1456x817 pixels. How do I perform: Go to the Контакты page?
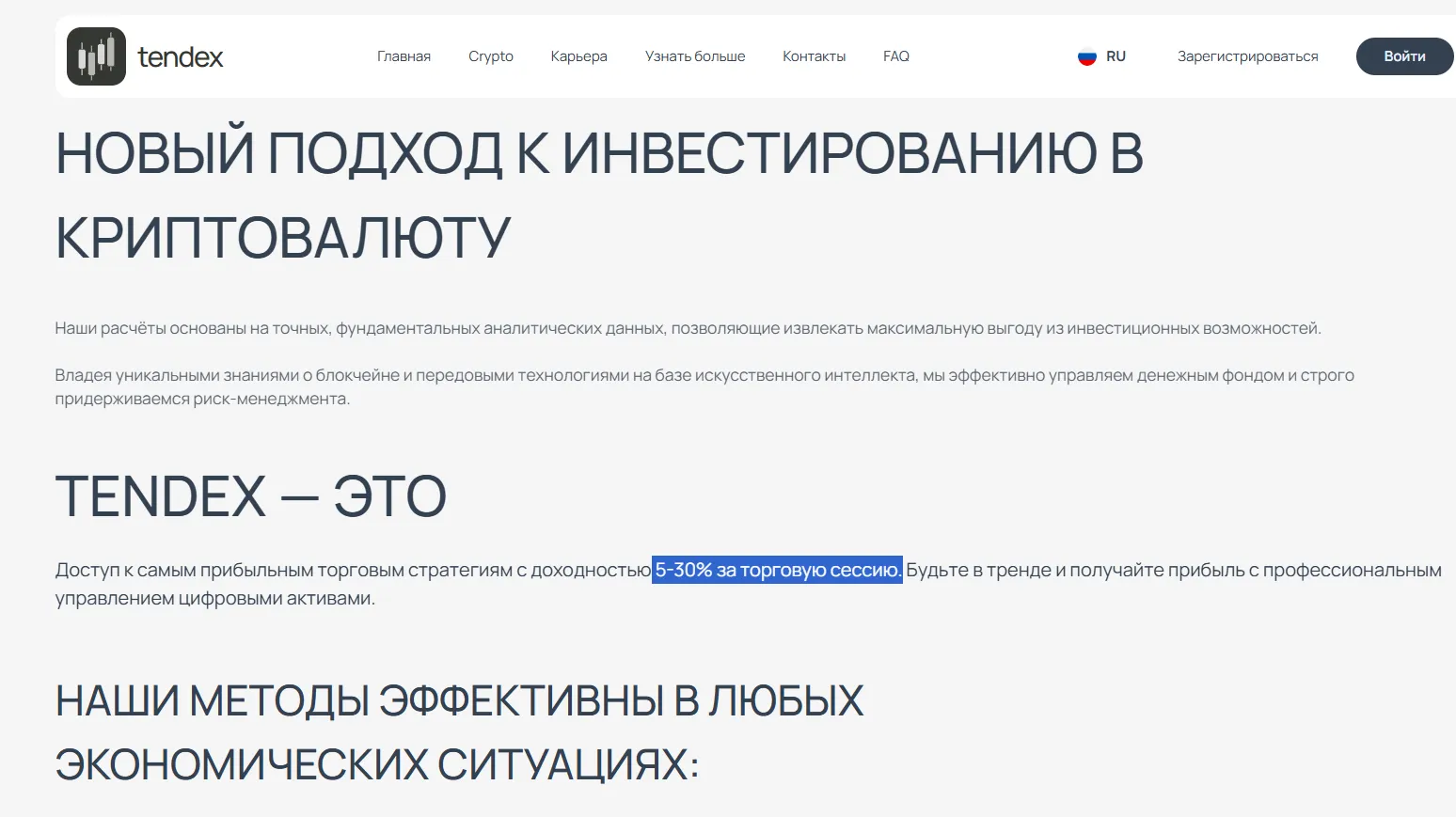click(814, 56)
